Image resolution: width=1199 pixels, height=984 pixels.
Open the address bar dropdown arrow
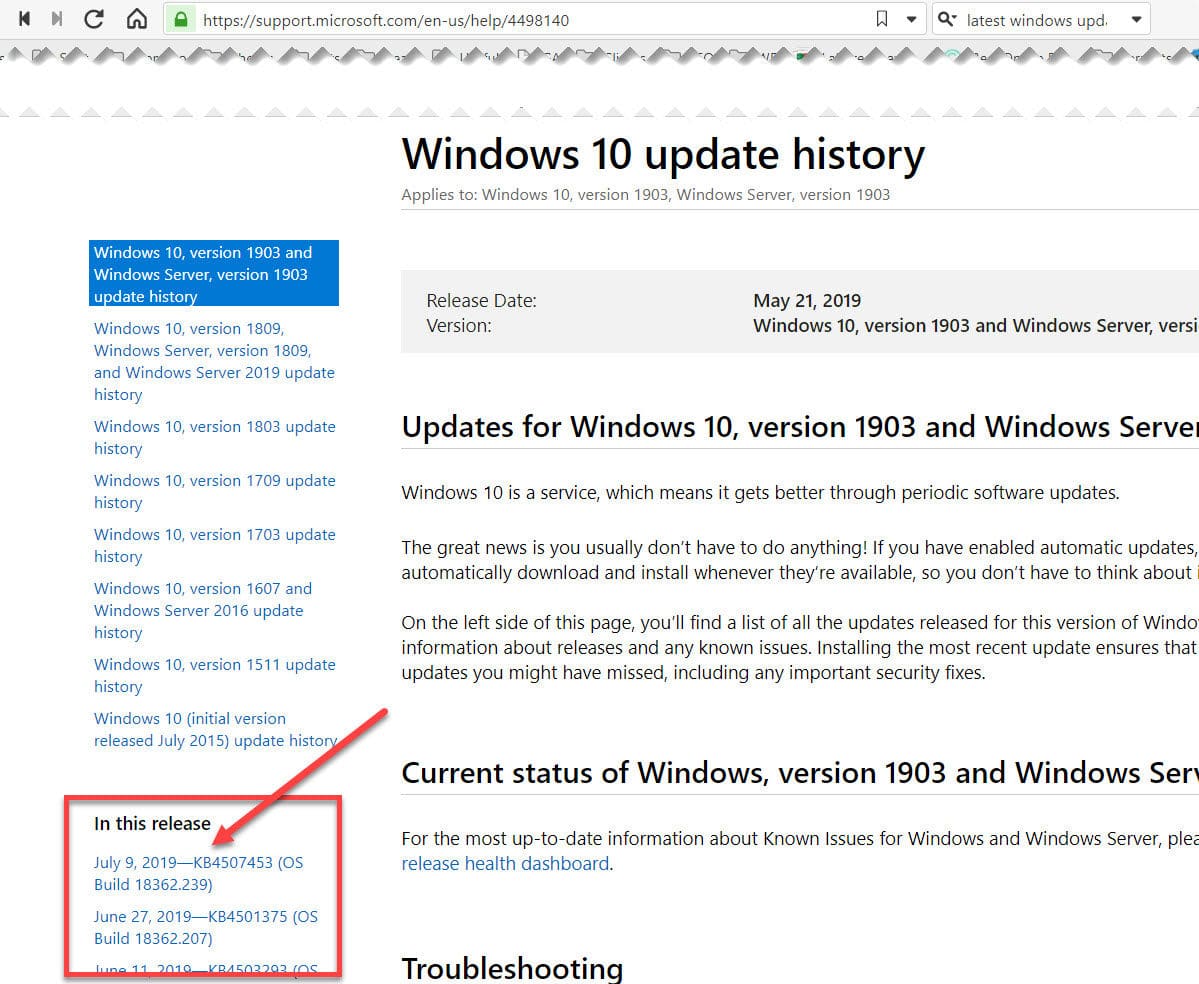(911, 20)
